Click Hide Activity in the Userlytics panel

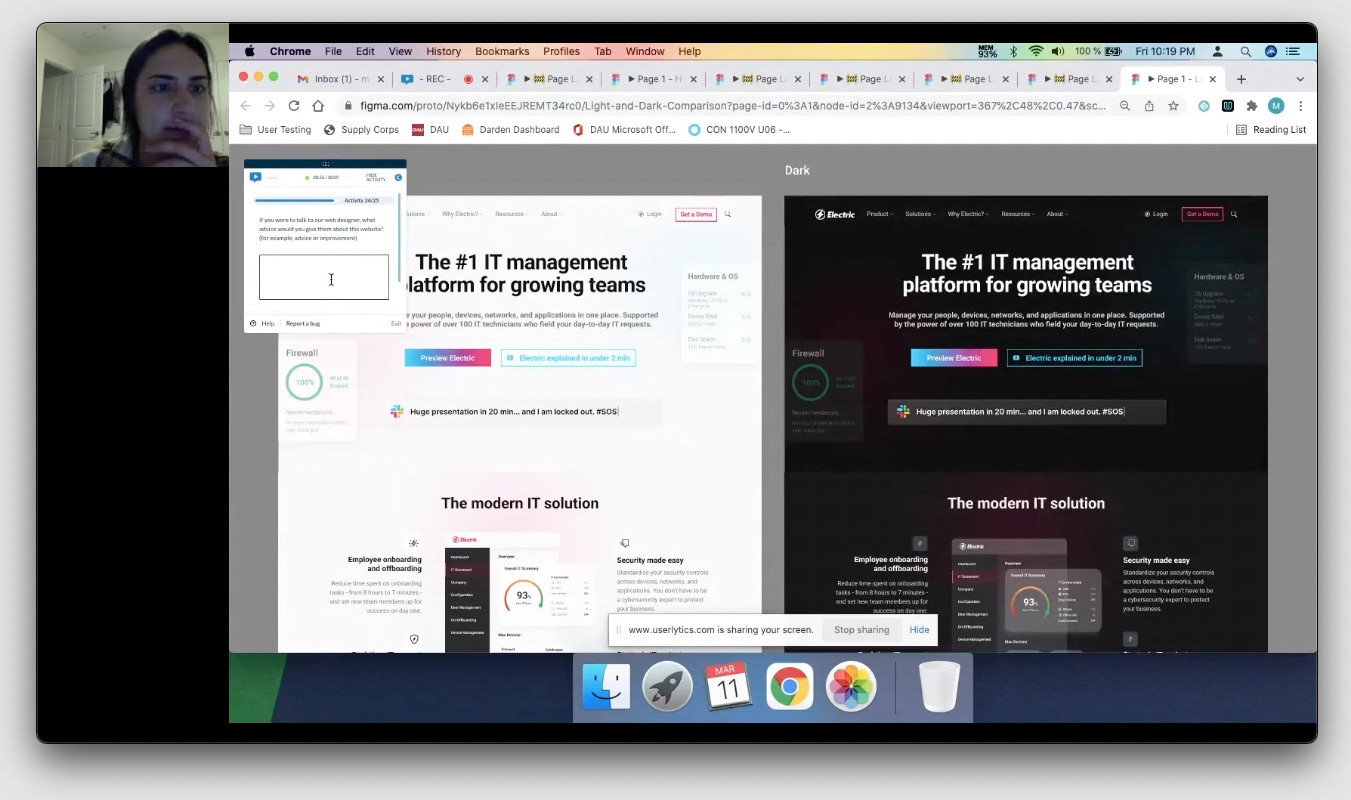tap(376, 177)
